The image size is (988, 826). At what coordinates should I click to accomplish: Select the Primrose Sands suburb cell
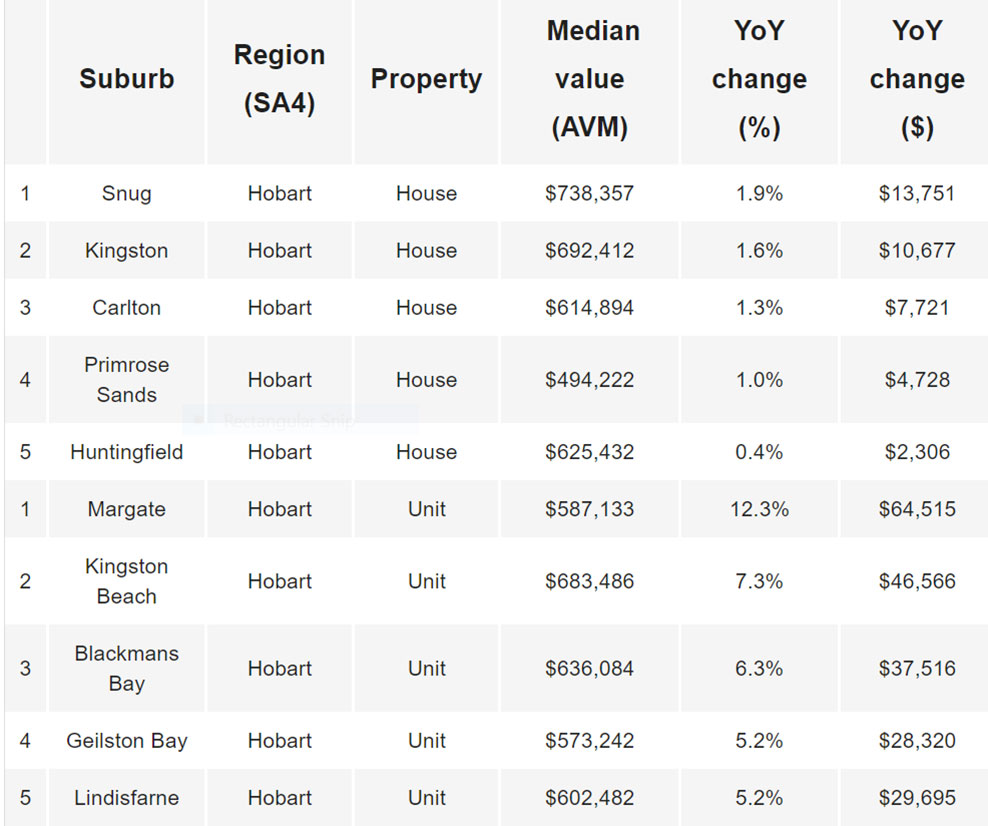click(x=127, y=380)
